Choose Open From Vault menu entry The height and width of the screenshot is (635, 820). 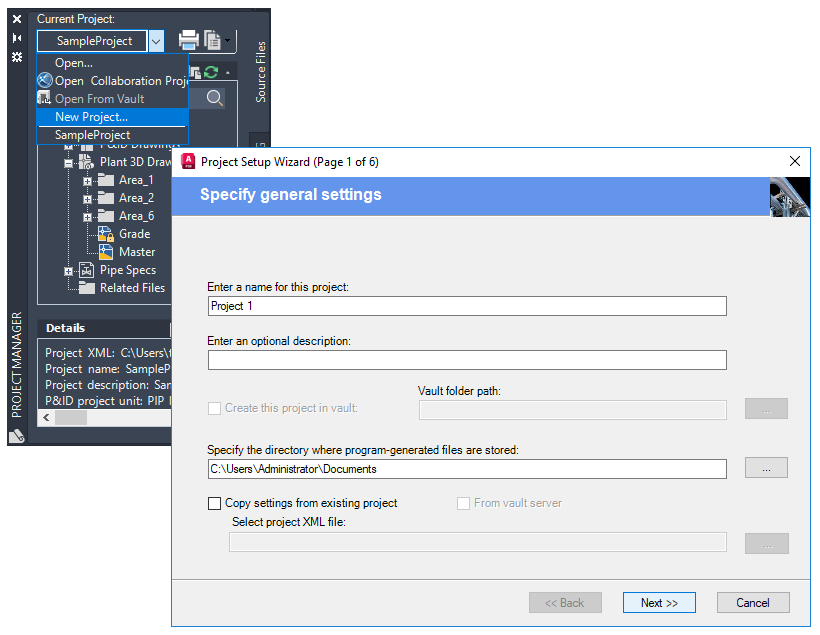(112, 98)
